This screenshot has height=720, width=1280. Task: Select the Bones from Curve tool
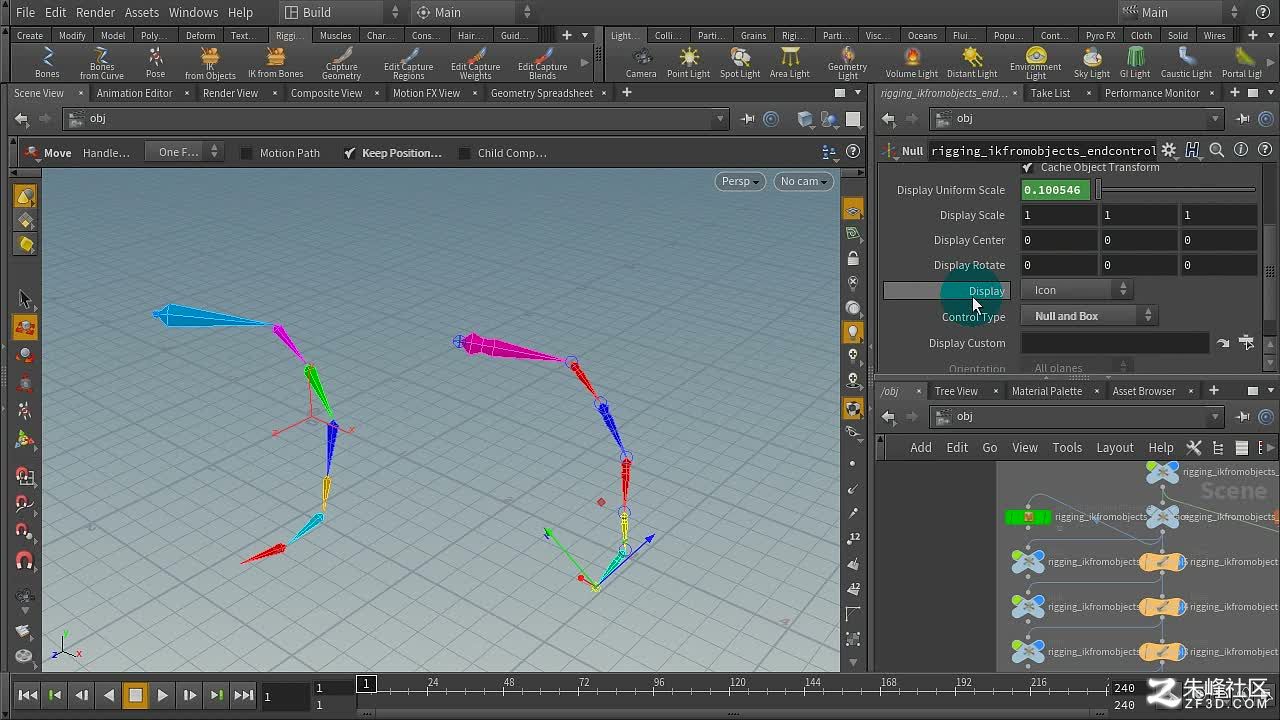tap(102, 63)
